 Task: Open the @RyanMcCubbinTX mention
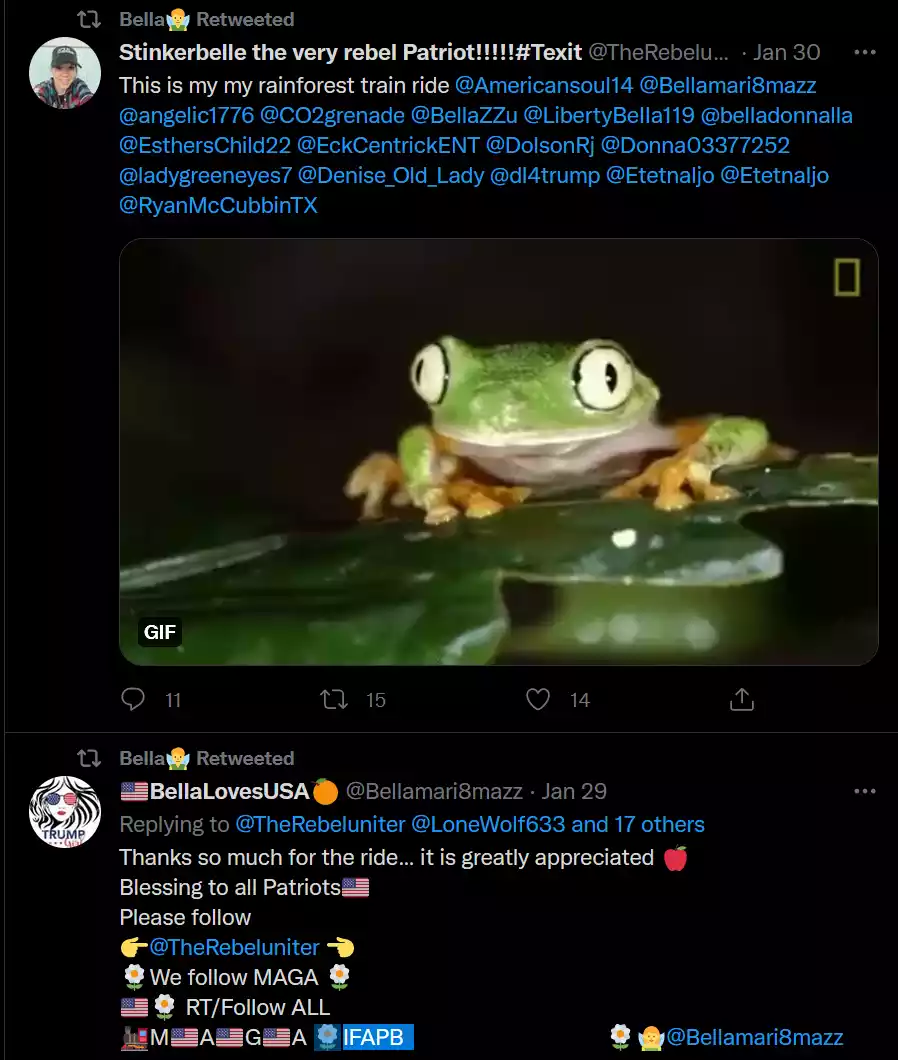(x=218, y=205)
